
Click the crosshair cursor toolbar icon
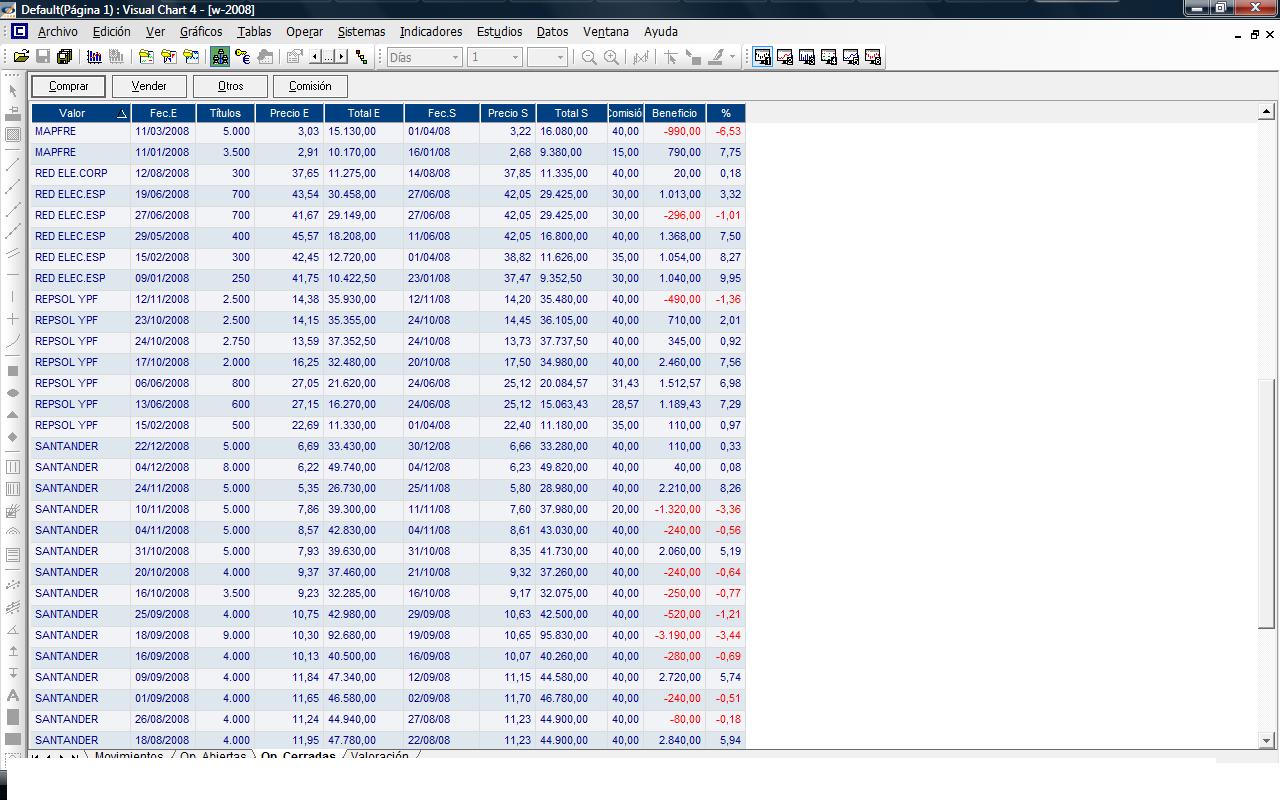[x=670, y=57]
